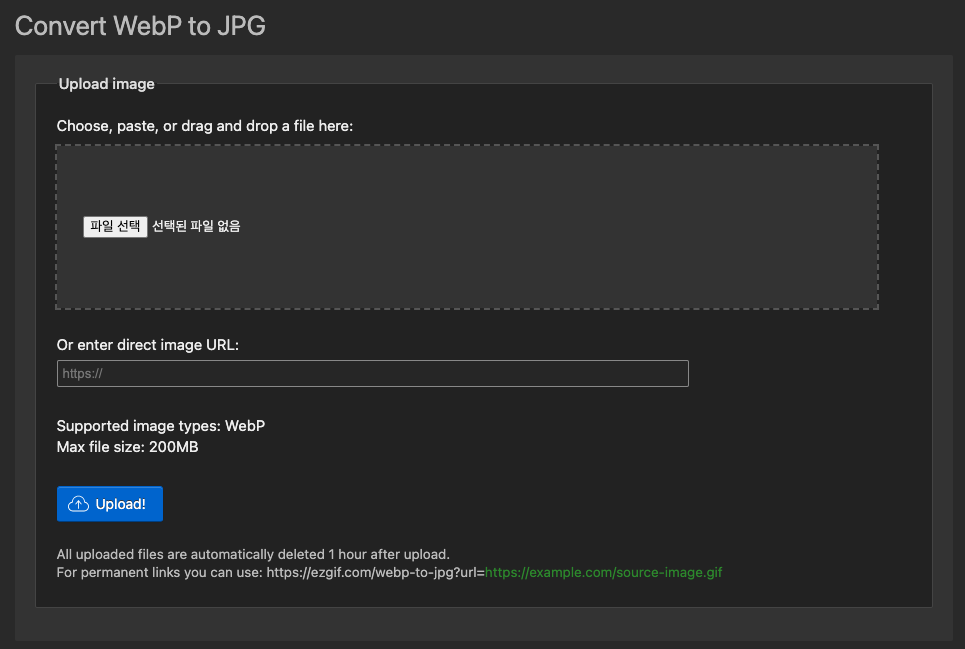The image size is (965, 649).
Task: Click the 'For permanent links you can use' text
Action: tap(161, 572)
